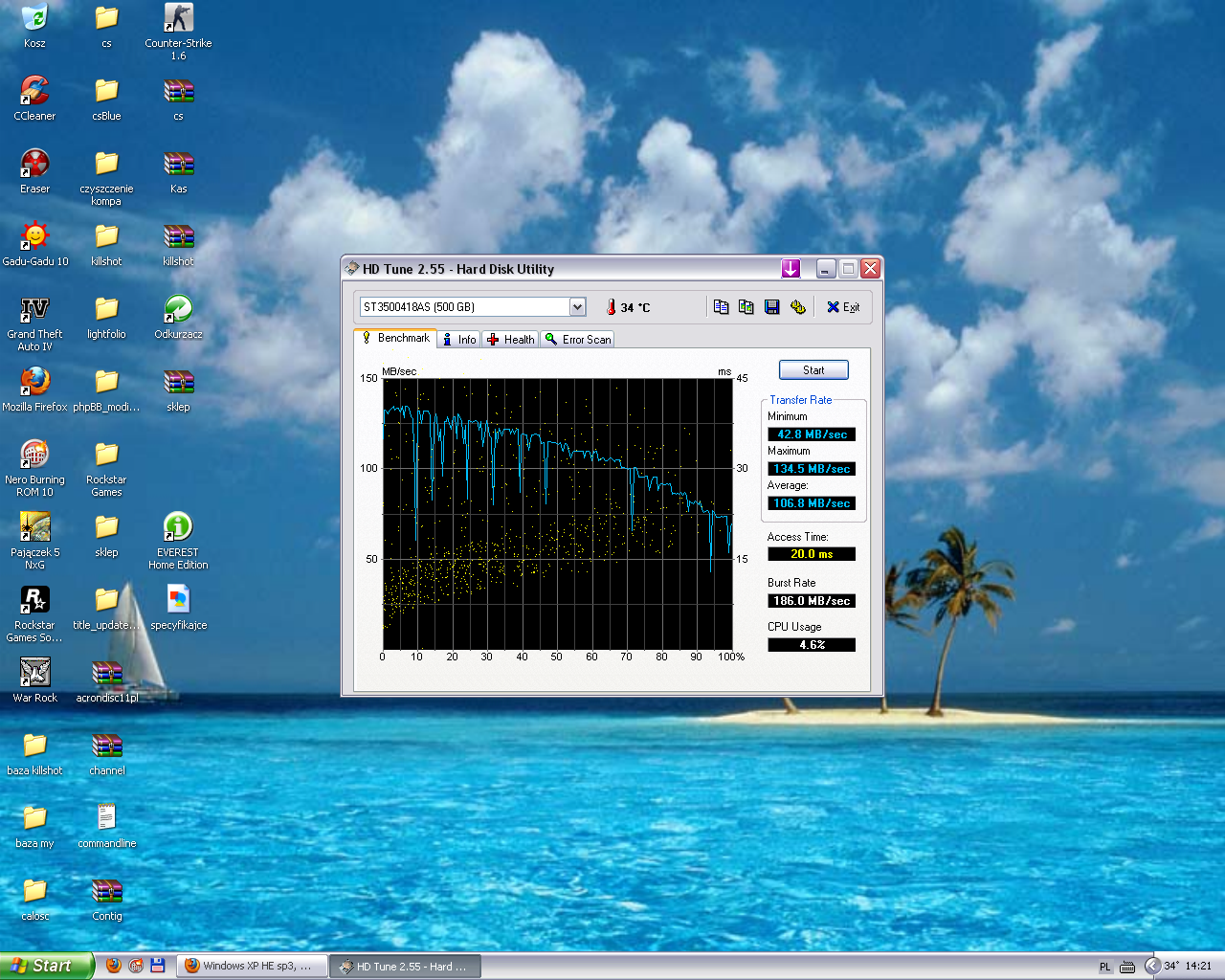Expand hidden system tray icons
The height and width of the screenshot is (980, 1225).
[1152, 967]
